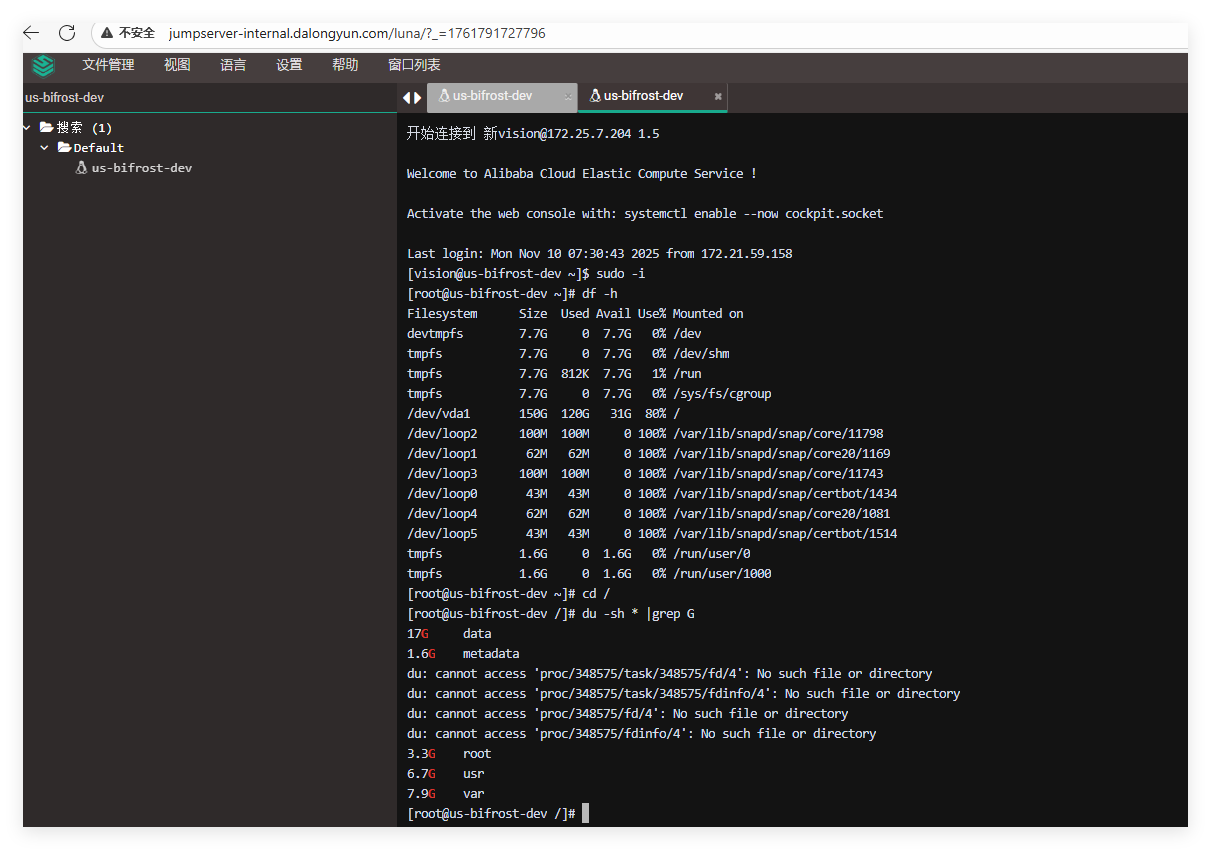The height and width of the screenshot is (850, 1211).
Task: Close the active us-bifrost-dev tab
Action: 718,97
